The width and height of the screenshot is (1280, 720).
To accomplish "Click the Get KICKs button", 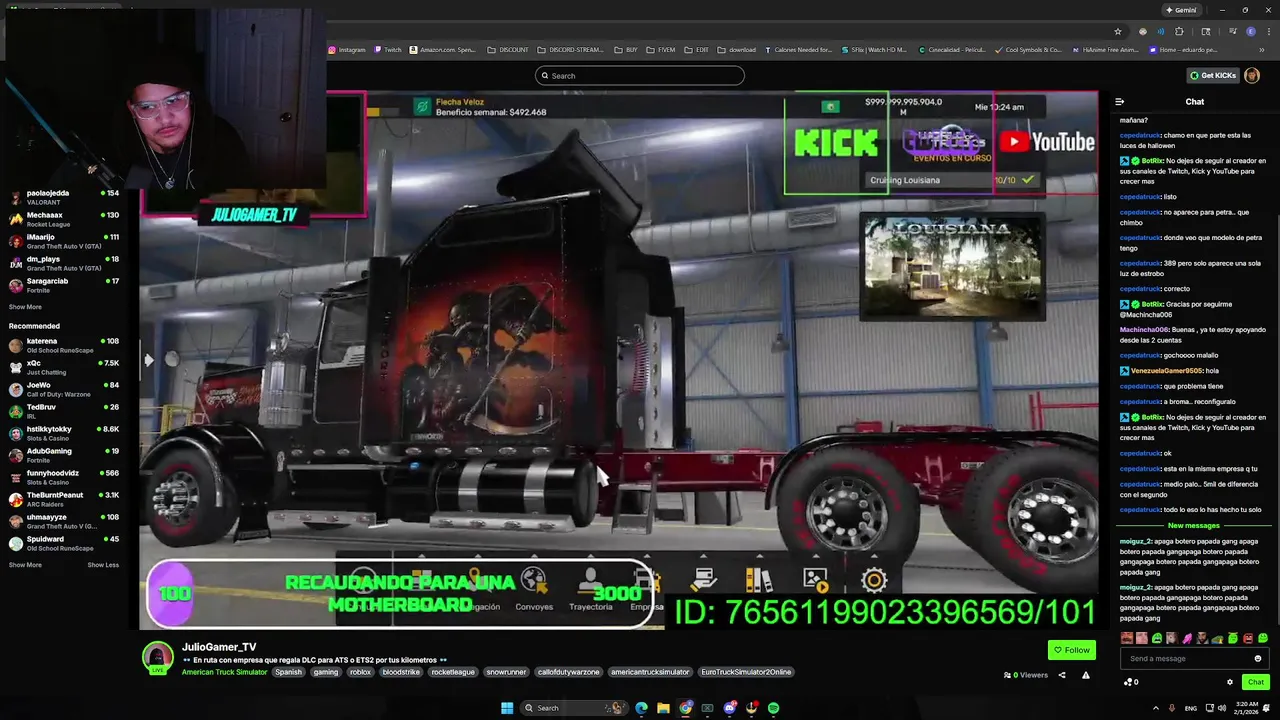I will coord(1212,75).
